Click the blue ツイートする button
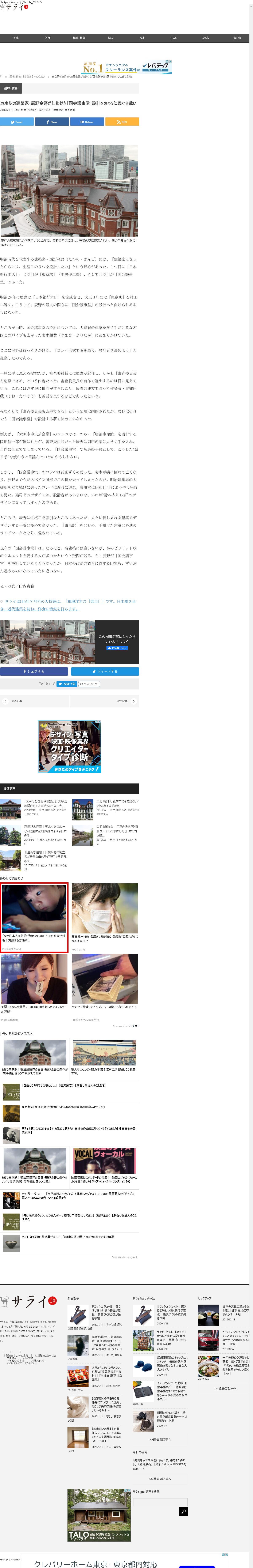The image size is (253, 1568). (105, 671)
